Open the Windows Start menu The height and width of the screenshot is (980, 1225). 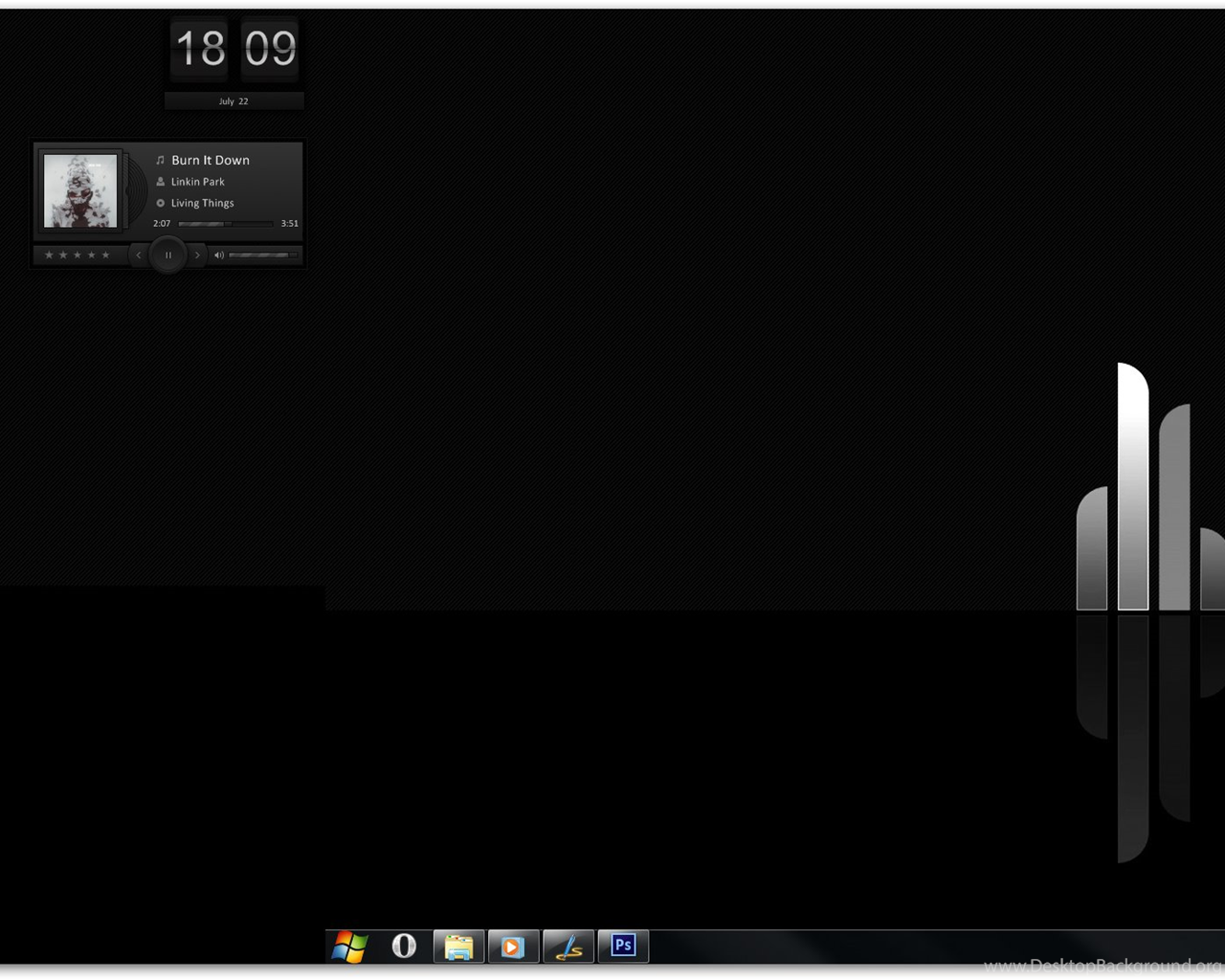coord(350,947)
